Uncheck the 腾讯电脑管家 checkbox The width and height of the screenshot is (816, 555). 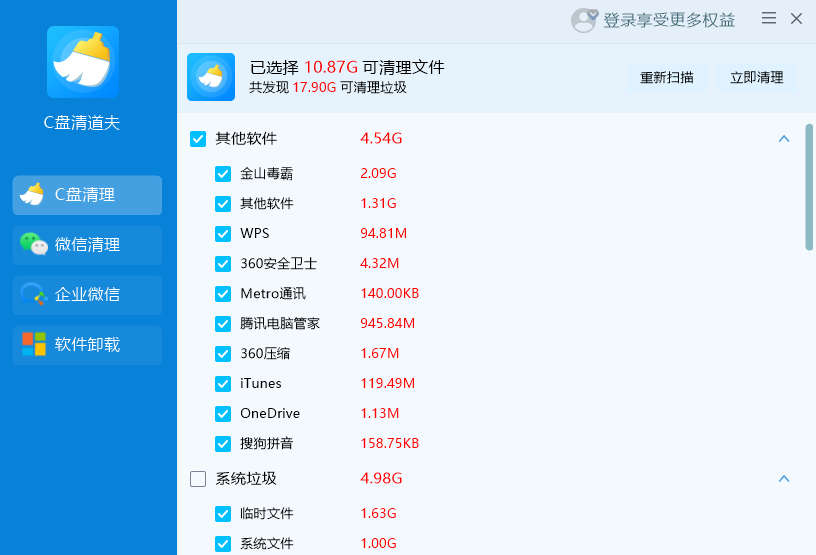pyautogui.click(x=223, y=324)
